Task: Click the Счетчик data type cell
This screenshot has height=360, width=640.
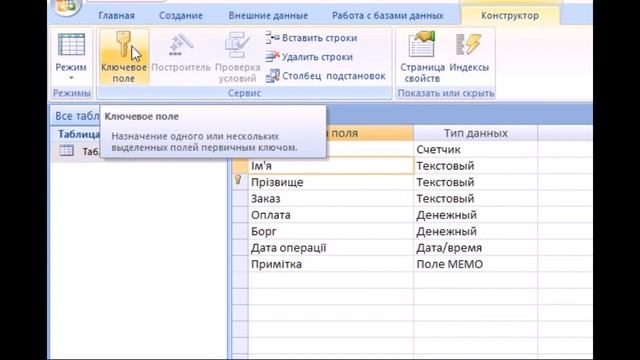Action: [x=476, y=149]
